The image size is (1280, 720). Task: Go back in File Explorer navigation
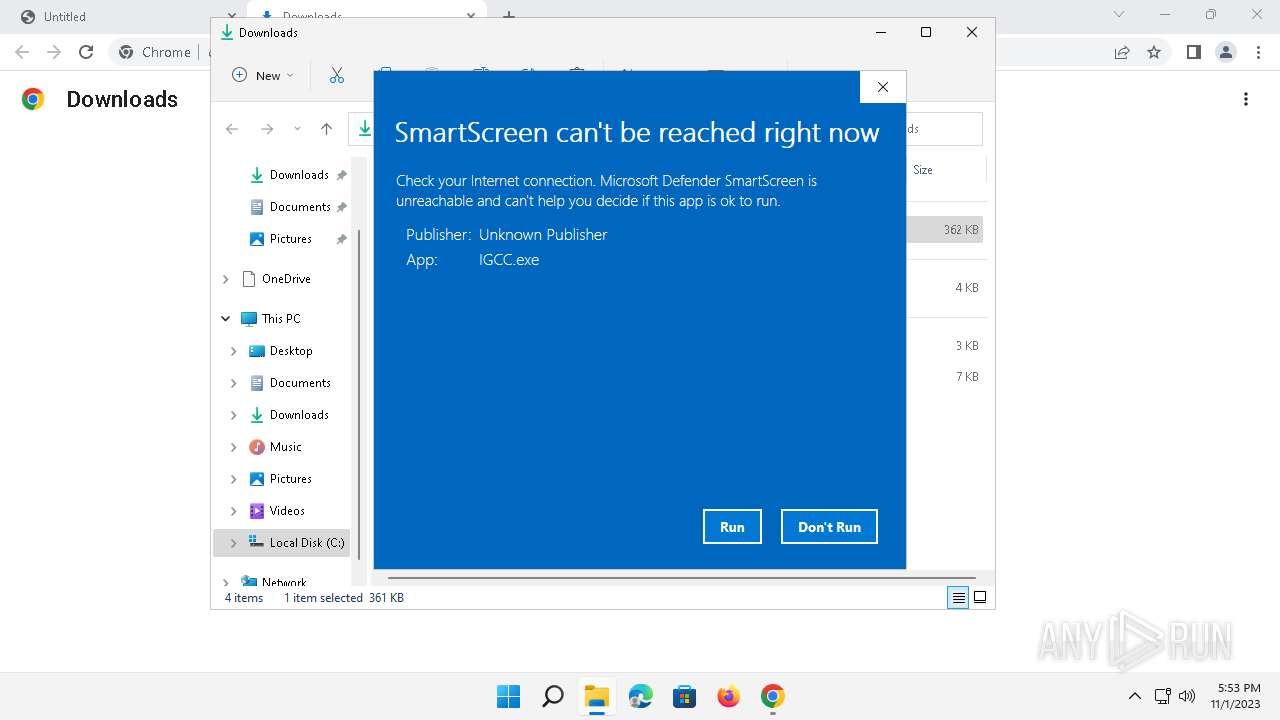232,129
